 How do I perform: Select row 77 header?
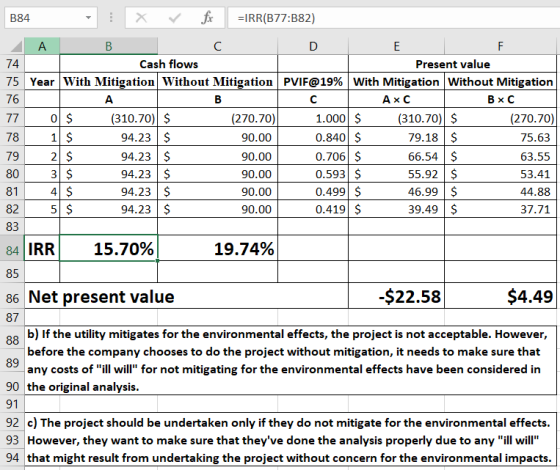[x=12, y=118]
